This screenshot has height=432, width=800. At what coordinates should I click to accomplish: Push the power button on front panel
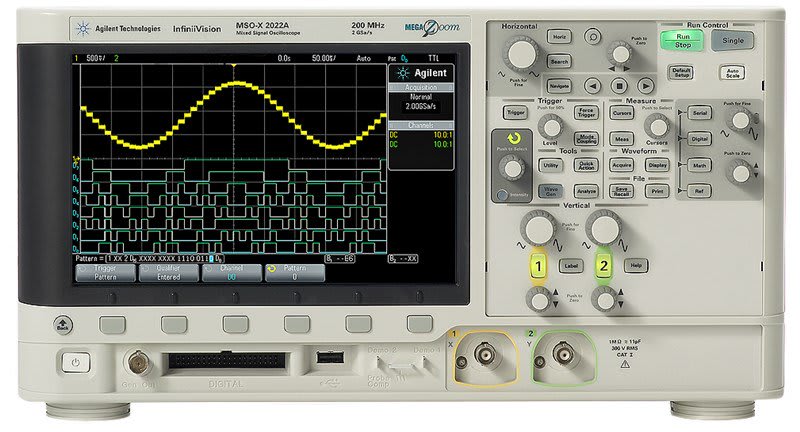pyautogui.click(x=76, y=363)
